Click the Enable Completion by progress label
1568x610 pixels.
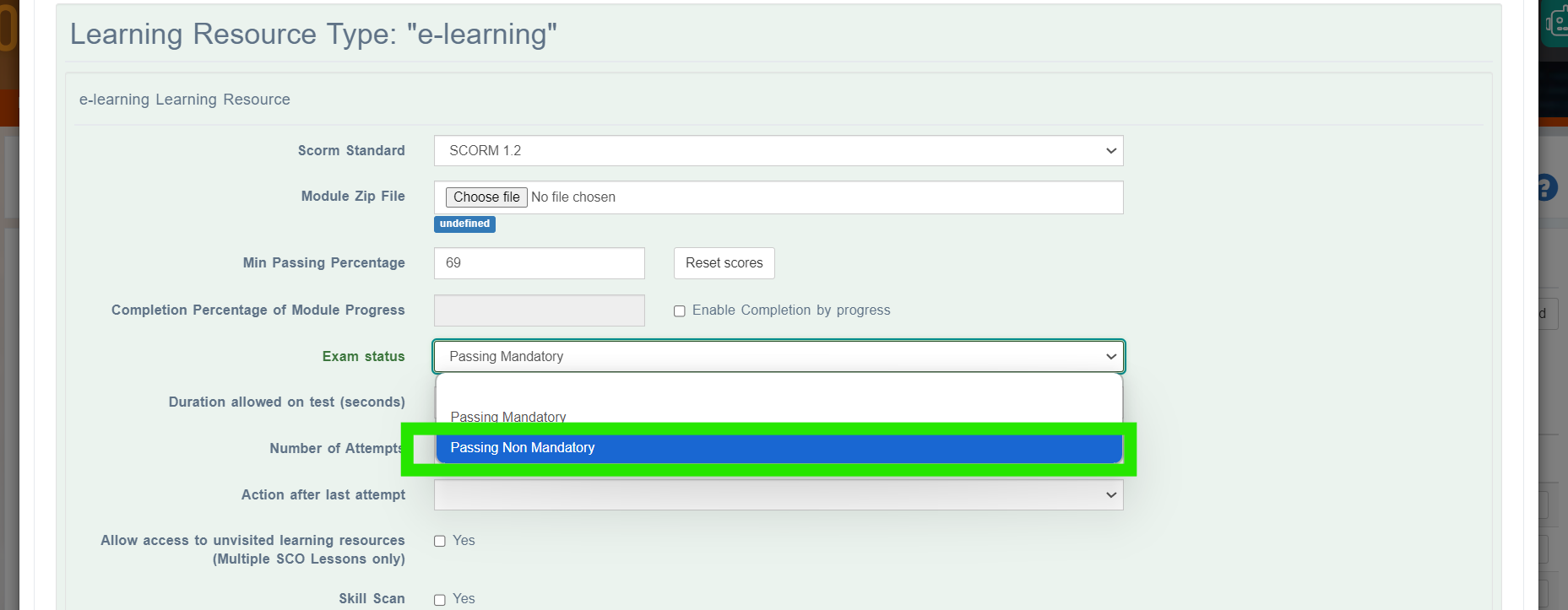(x=791, y=310)
